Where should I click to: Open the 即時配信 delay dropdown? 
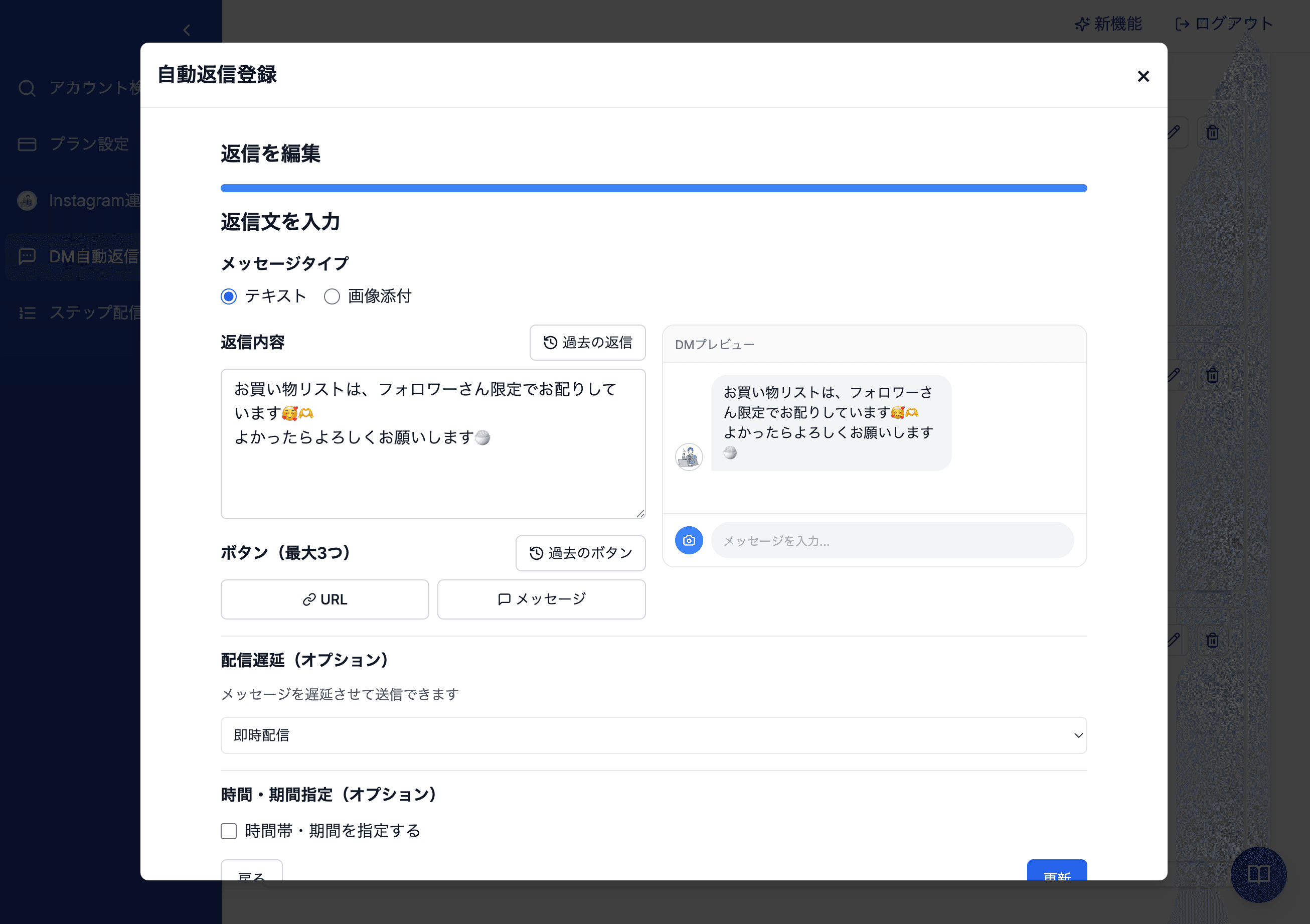point(654,735)
